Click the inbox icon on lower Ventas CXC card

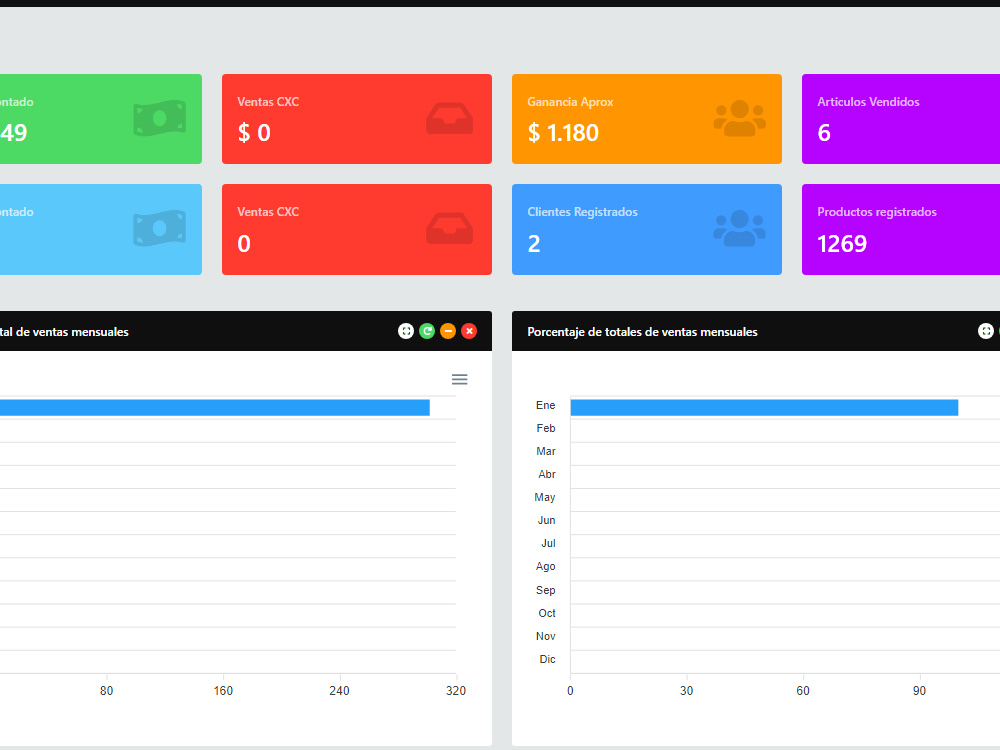click(450, 228)
